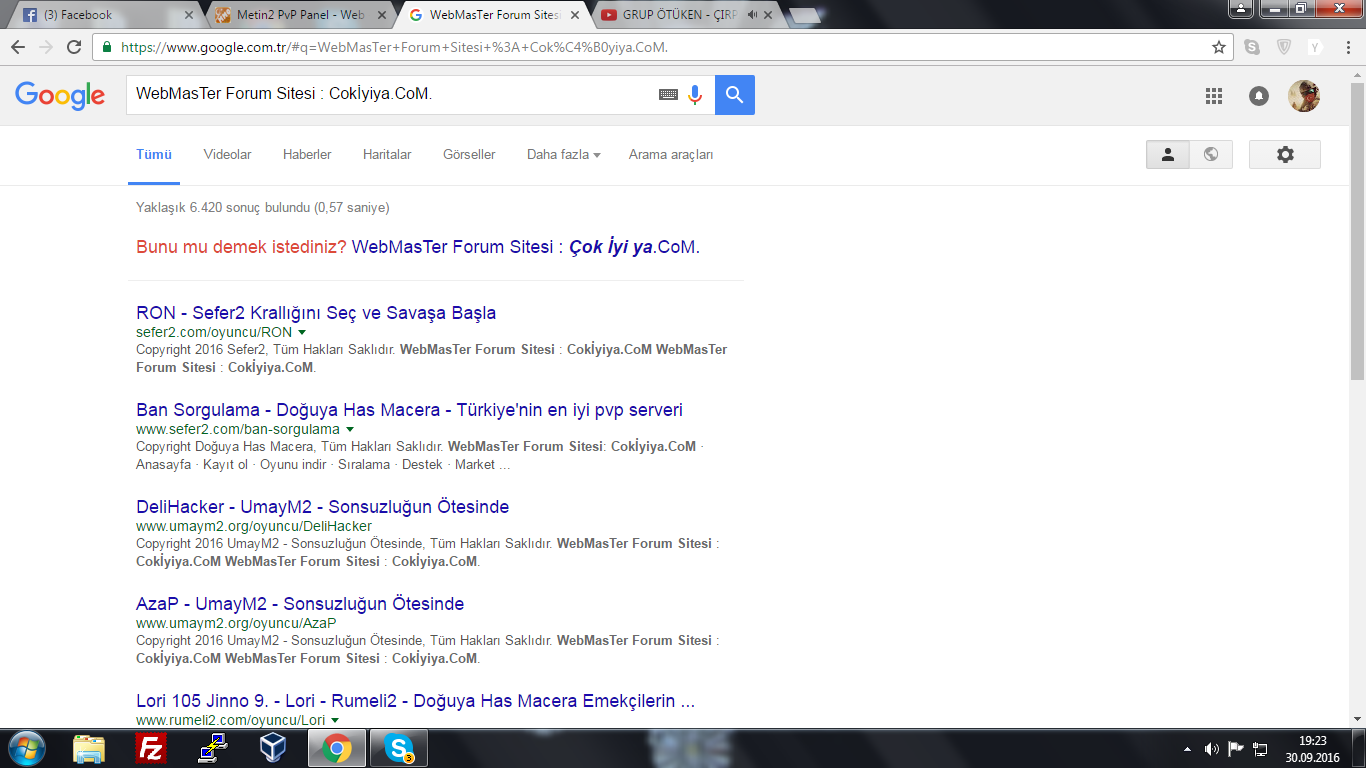Open FileZilla from the taskbar
Image resolution: width=1366 pixels, height=773 pixels.
pyautogui.click(x=151, y=748)
